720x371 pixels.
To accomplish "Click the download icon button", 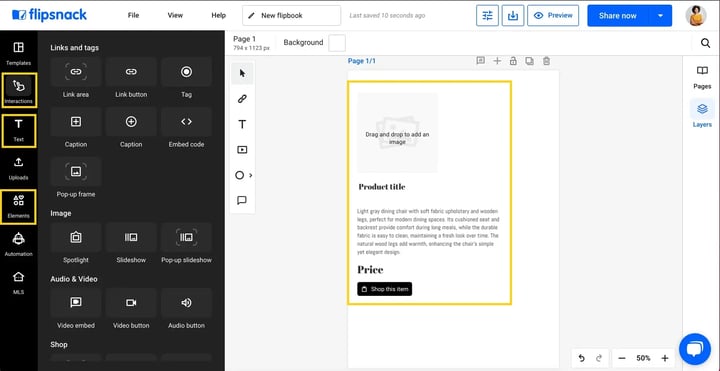I will point(513,16).
